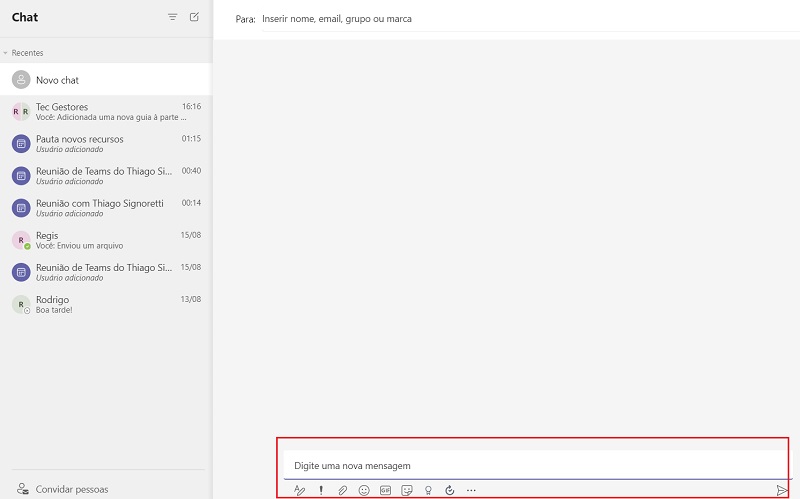Start a new chat with compose icon
The height and width of the screenshot is (499, 800).
pos(194,17)
